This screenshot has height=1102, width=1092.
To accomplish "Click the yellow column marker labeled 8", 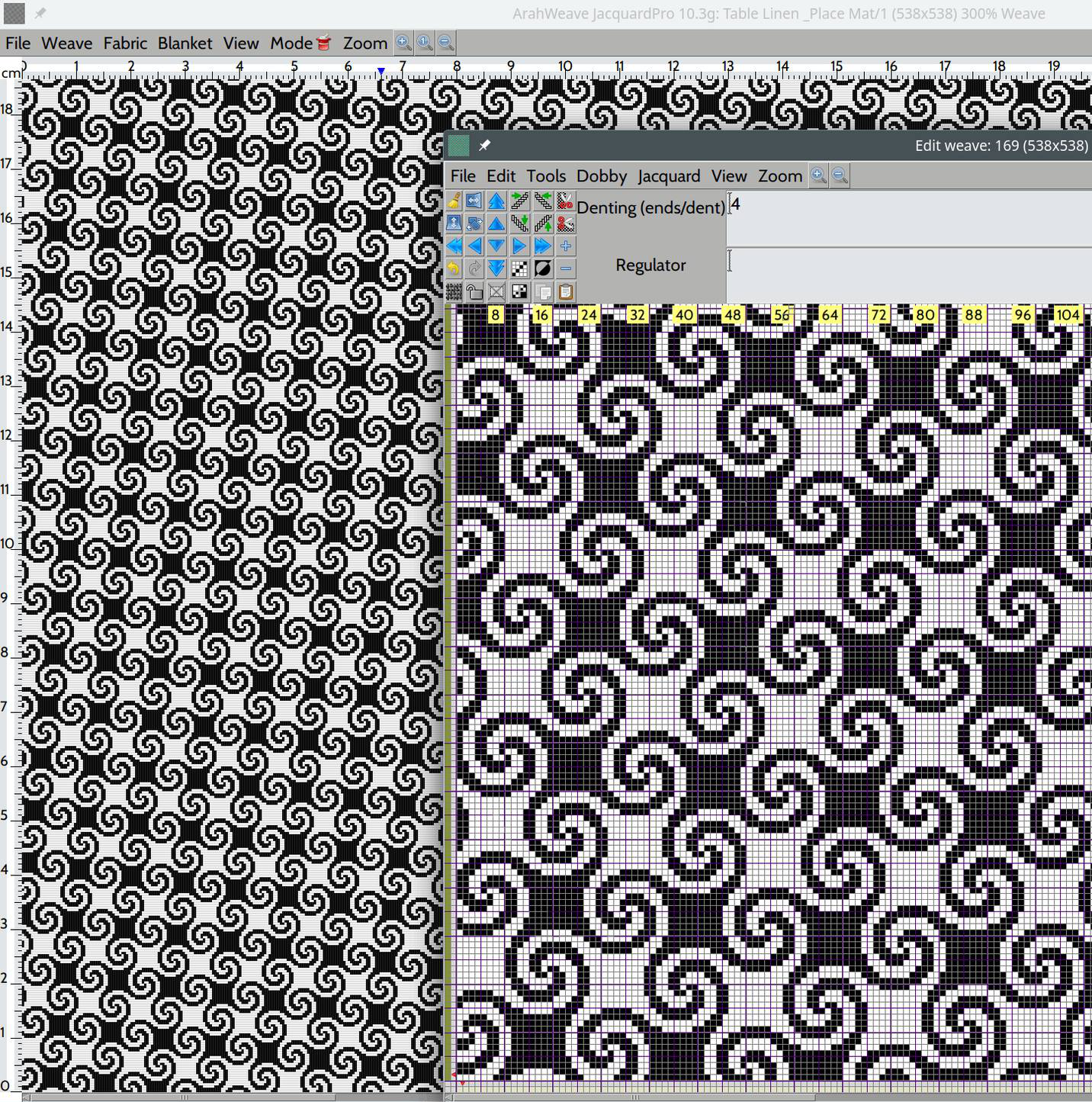I will [x=496, y=314].
